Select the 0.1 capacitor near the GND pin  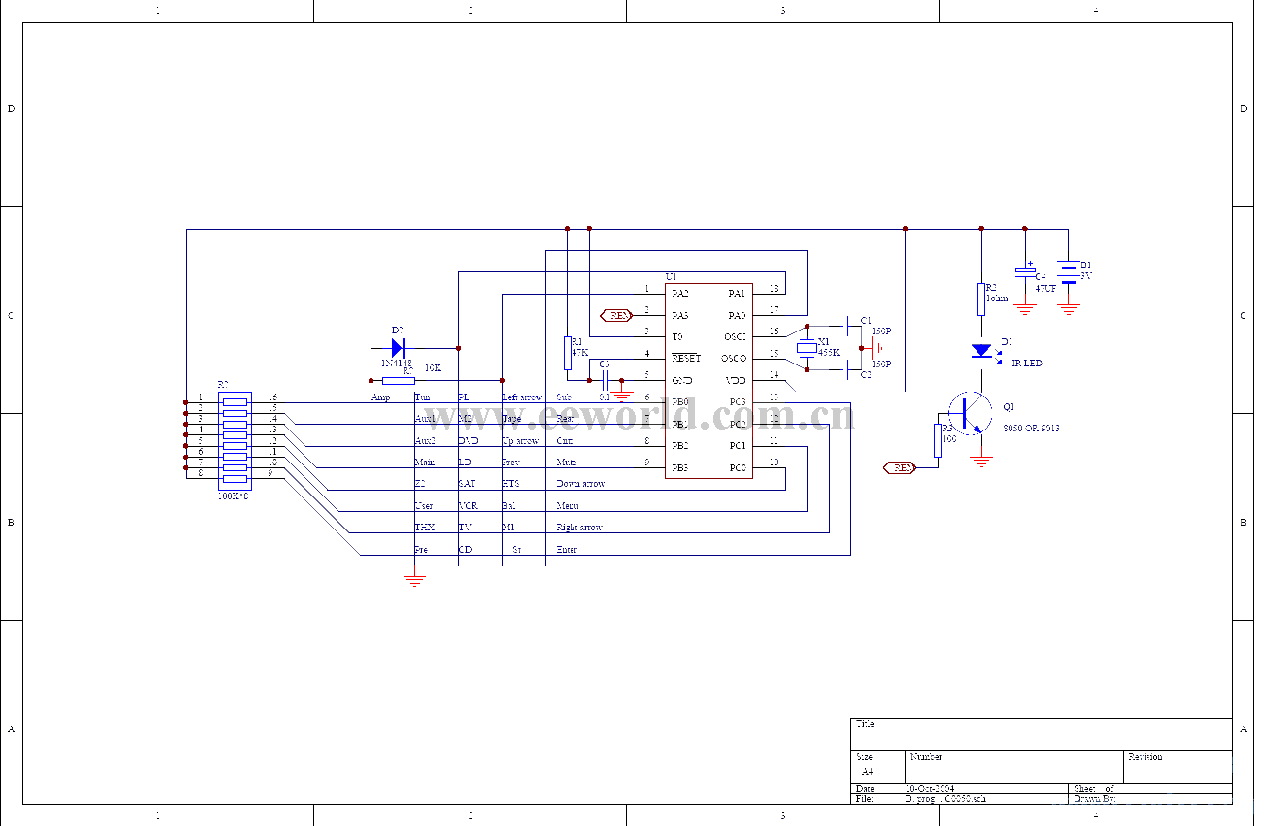click(x=605, y=380)
